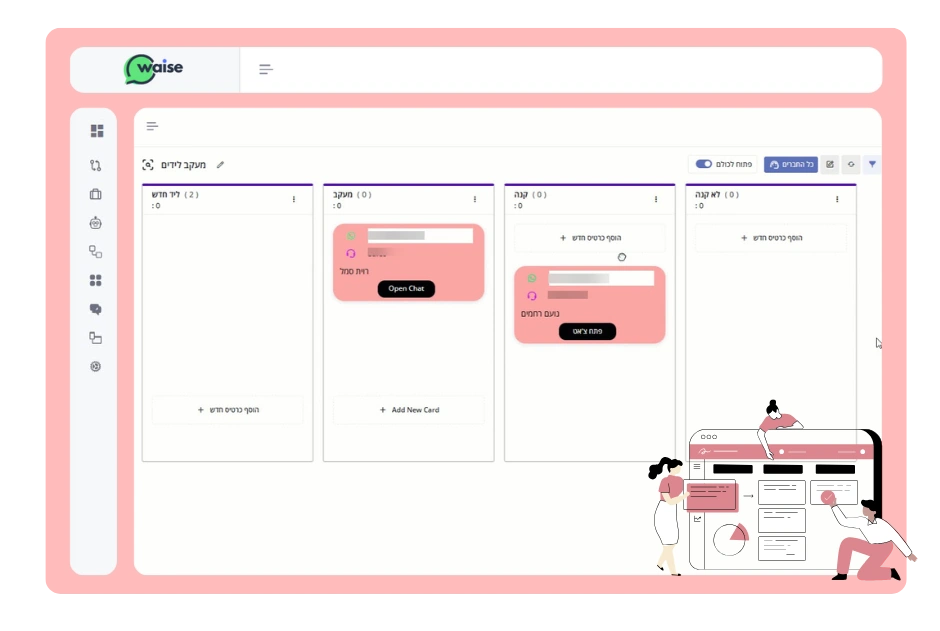Click the briefcase icon in the sidebar

pyautogui.click(x=96, y=194)
